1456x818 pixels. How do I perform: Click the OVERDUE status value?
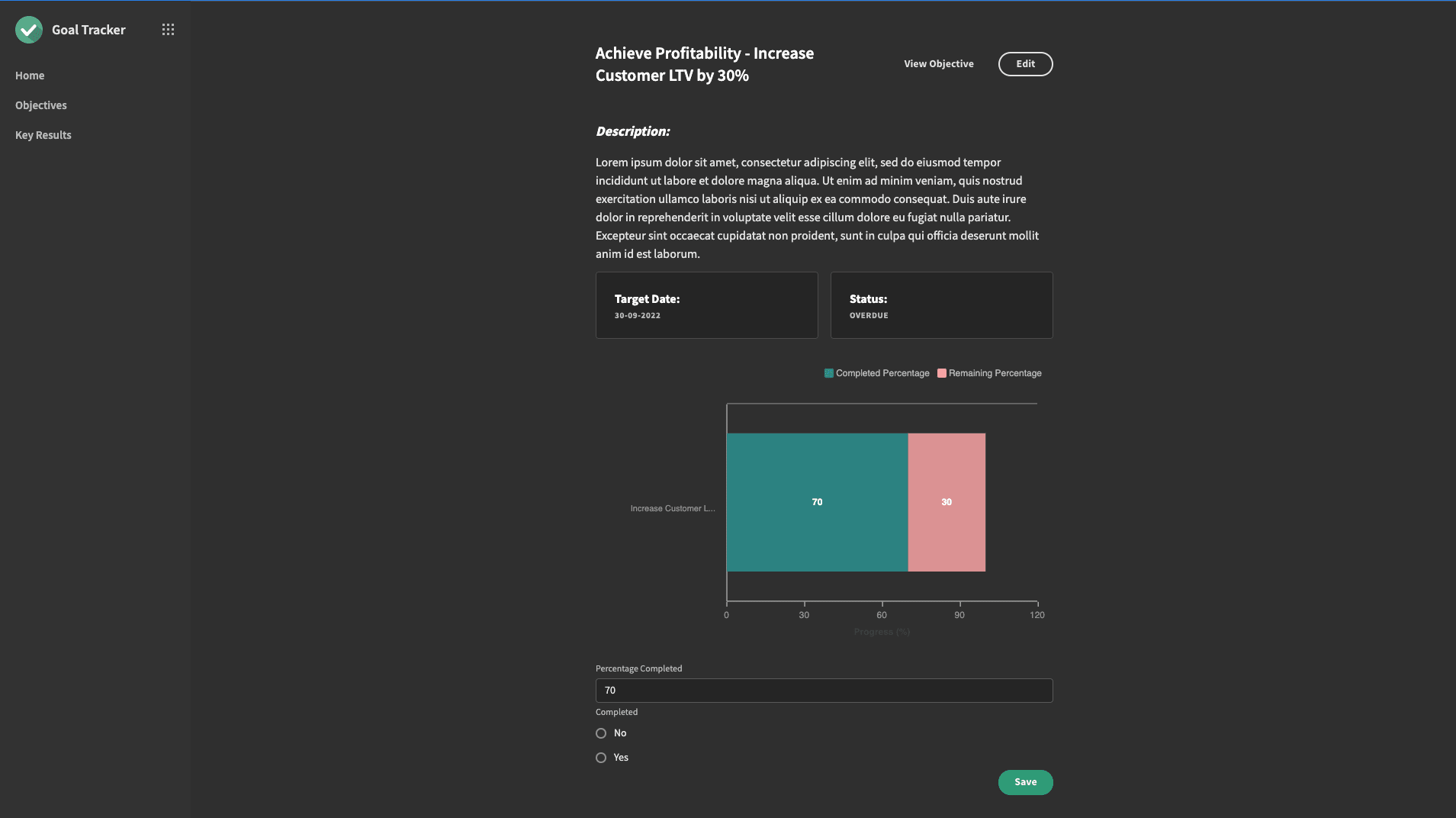[869, 316]
